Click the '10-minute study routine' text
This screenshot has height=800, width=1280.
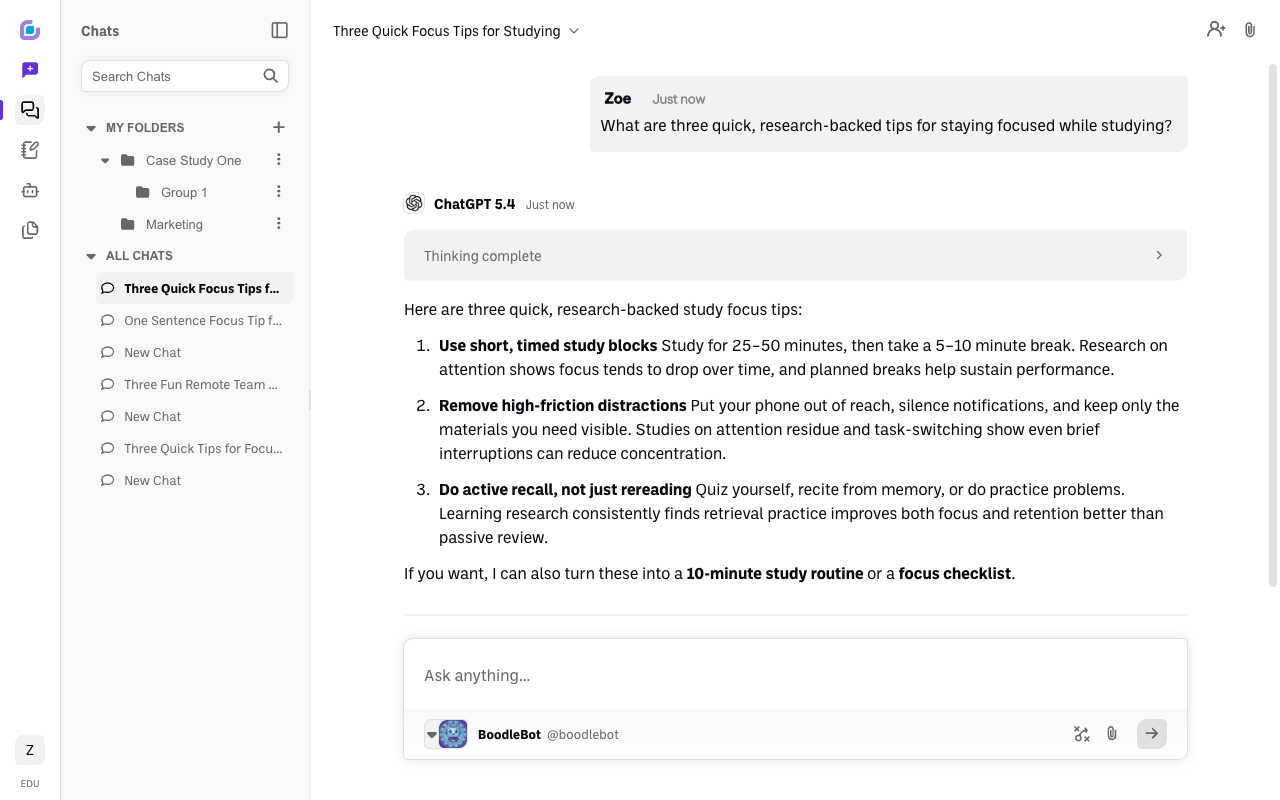pyautogui.click(x=775, y=574)
